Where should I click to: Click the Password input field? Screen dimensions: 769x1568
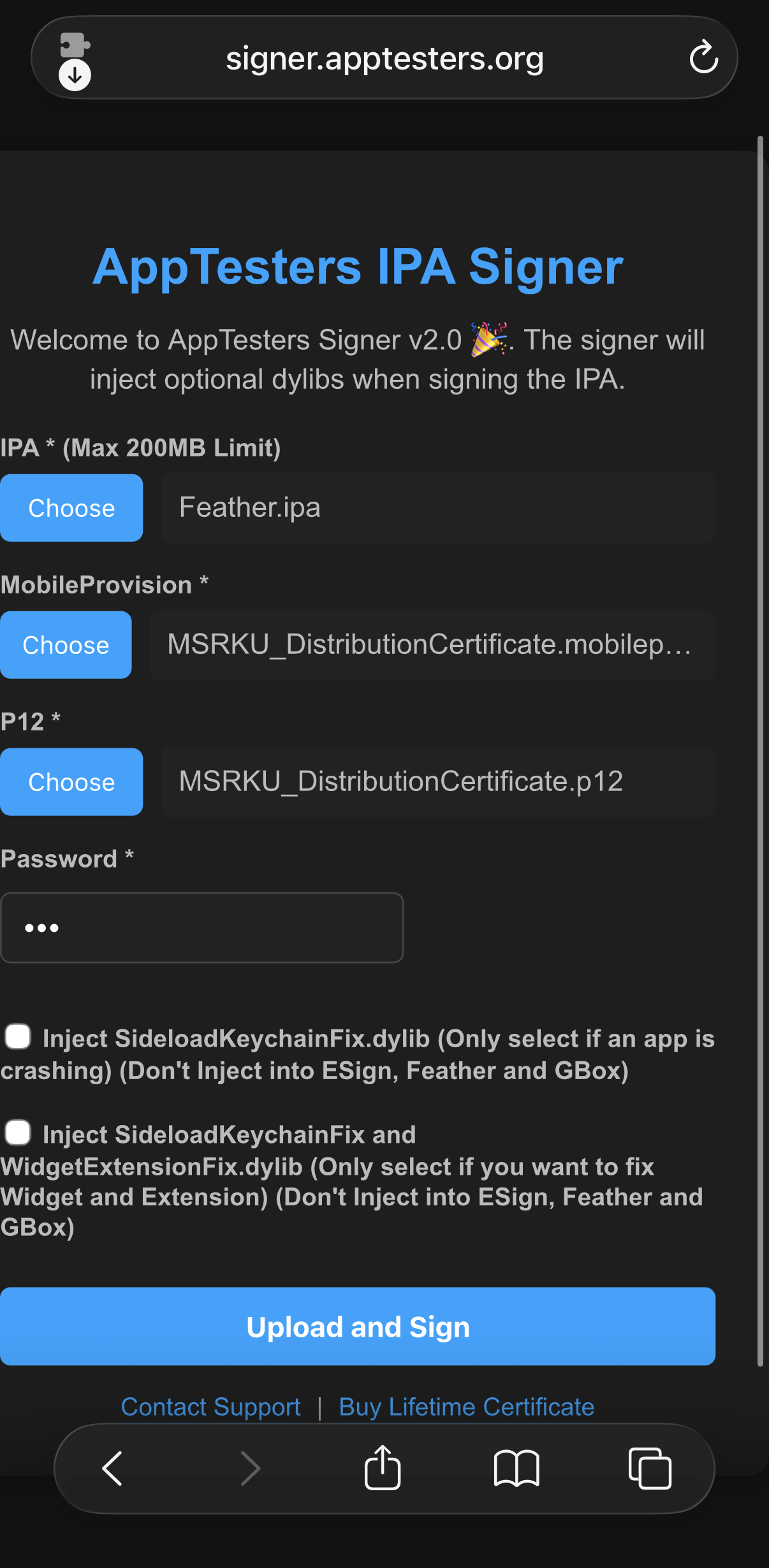coord(201,927)
